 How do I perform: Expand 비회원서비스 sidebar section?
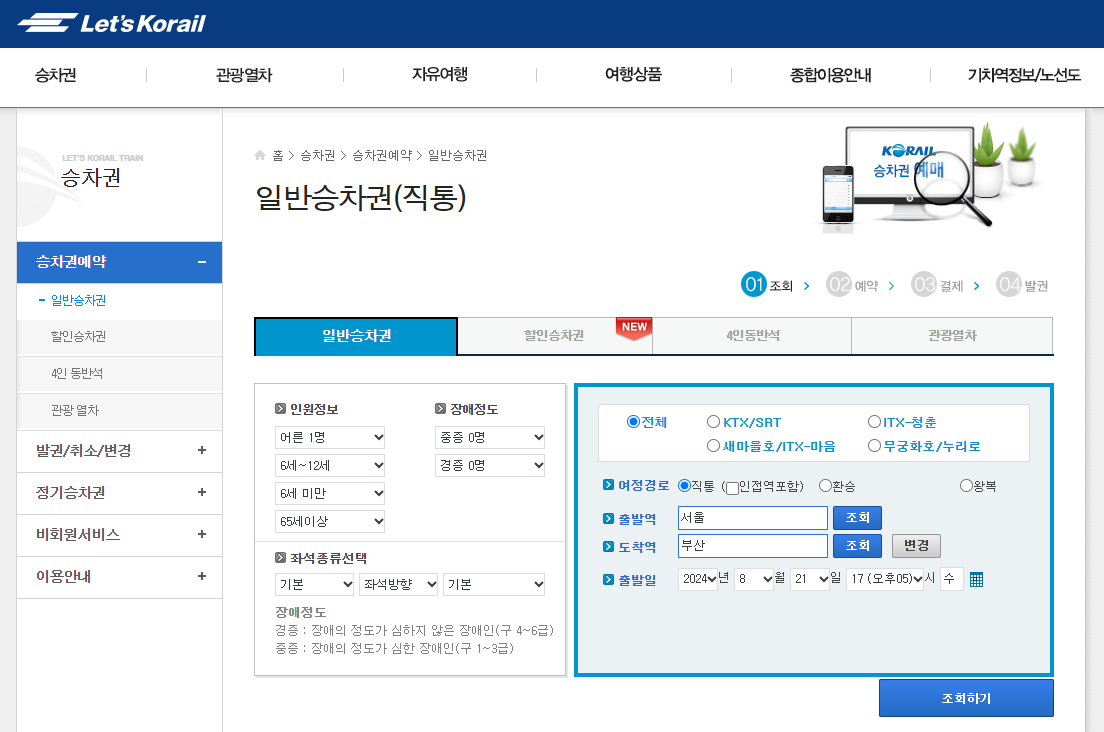tap(119, 535)
